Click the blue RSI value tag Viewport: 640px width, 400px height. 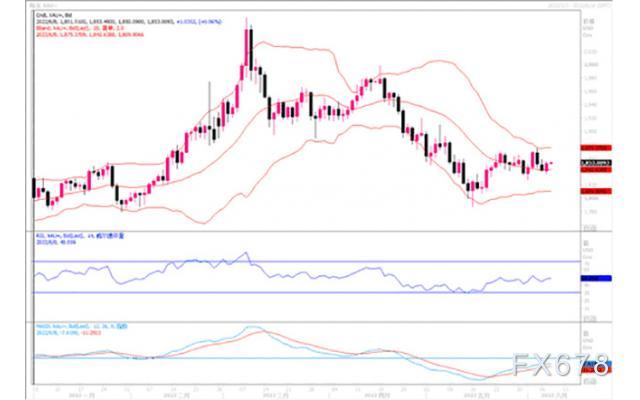point(596,278)
